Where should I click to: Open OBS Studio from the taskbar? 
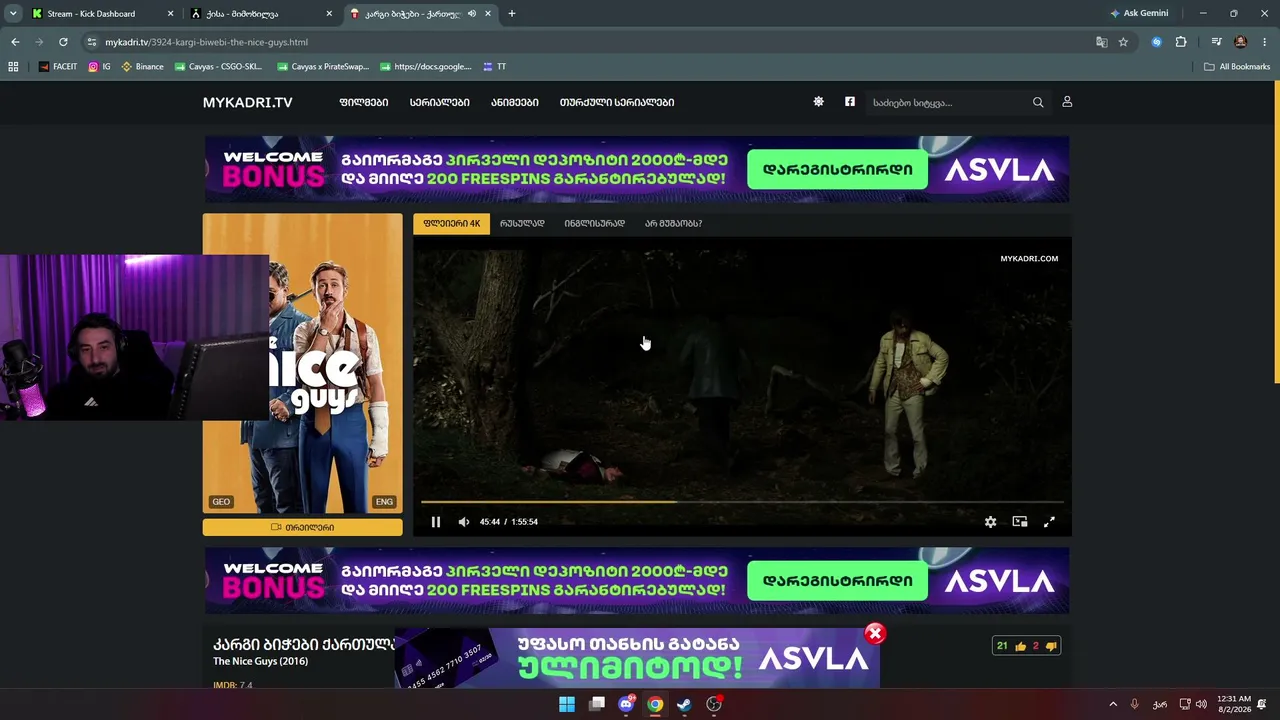click(x=714, y=704)
